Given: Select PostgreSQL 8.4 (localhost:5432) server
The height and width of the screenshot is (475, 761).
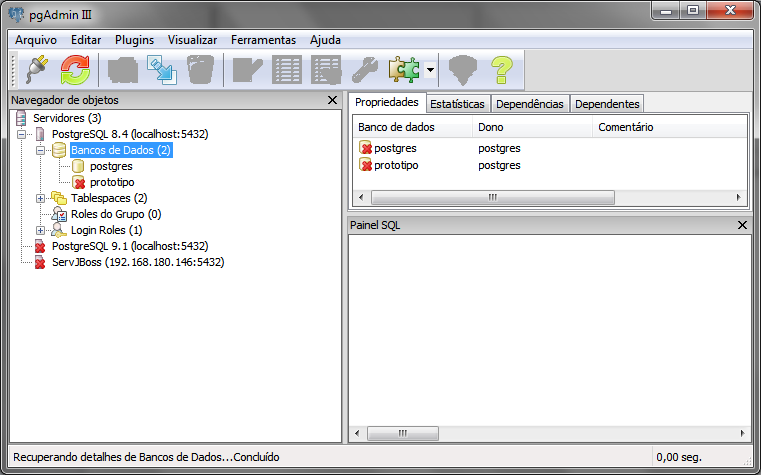Looking at the screenshot, I should tap(130, 134).
